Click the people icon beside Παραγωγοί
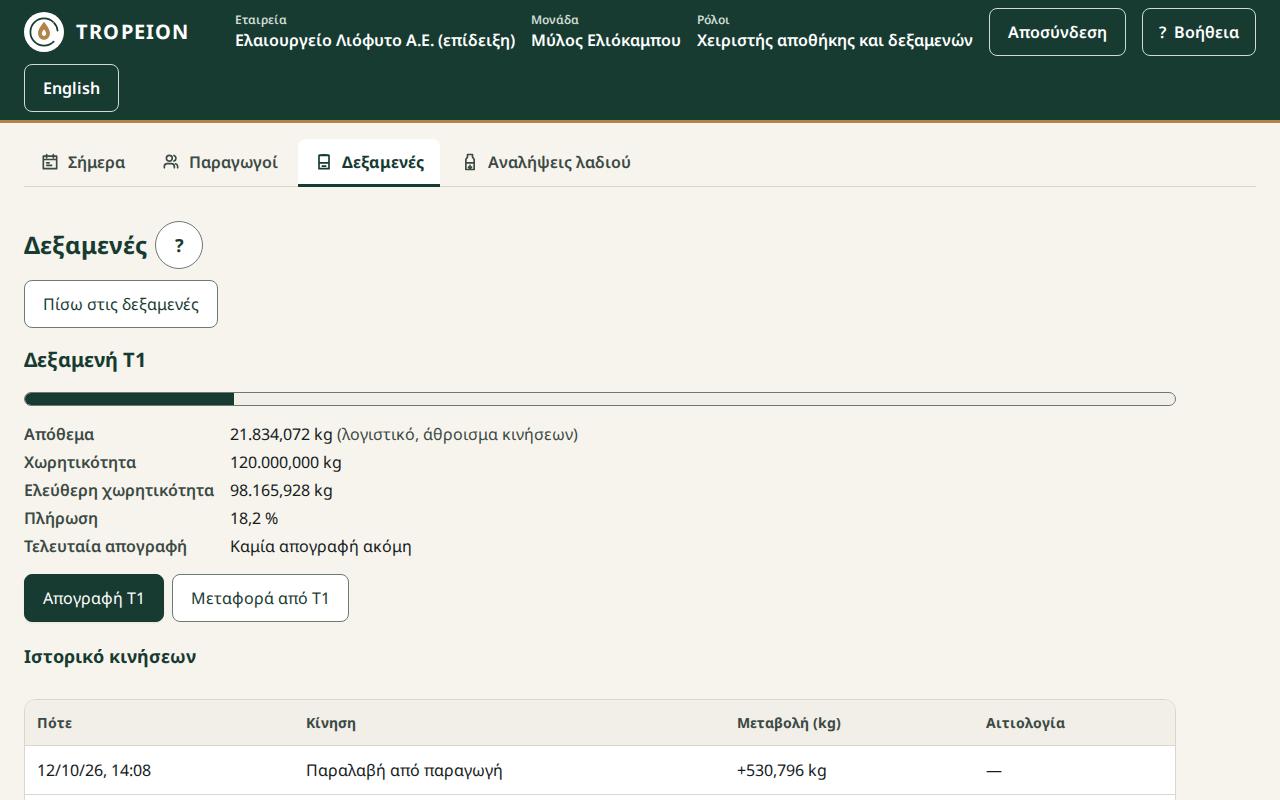1280x800 pixels. click(171, 162)
